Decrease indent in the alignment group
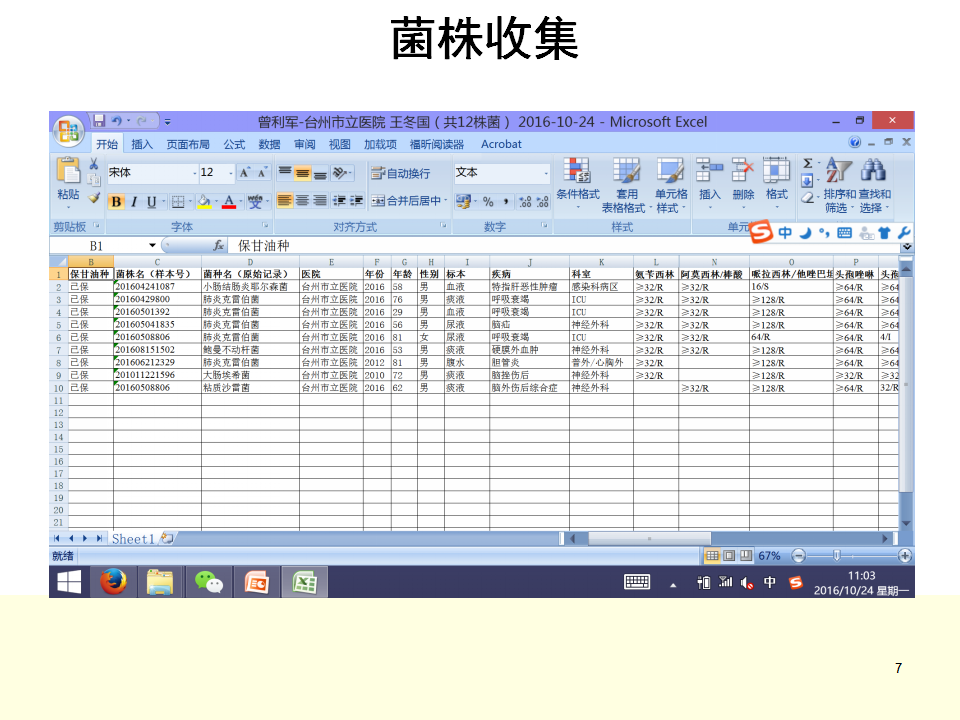This screenshot has width=960, height=720. [x=339, y=201]
